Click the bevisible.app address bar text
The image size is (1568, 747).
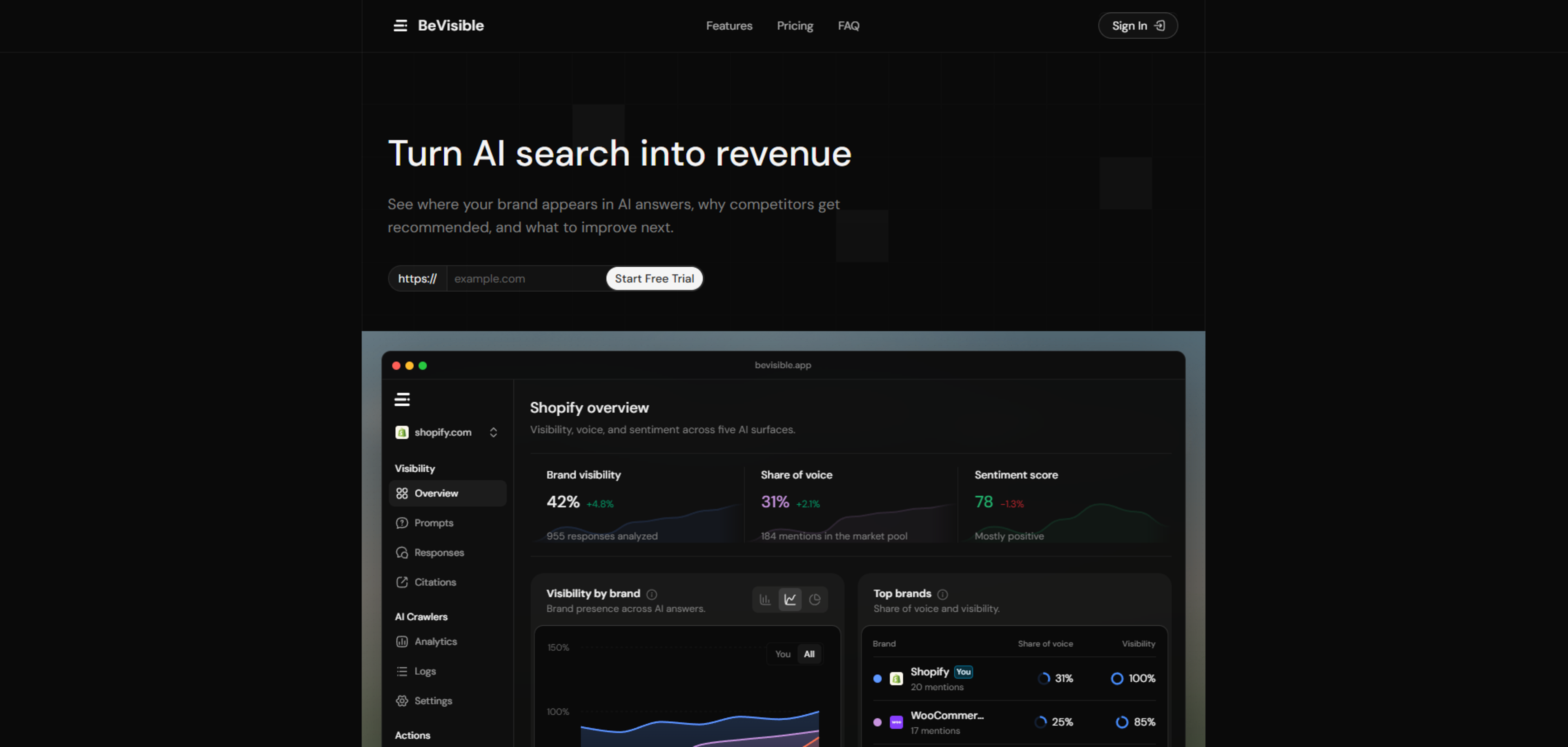pos(783,365)
